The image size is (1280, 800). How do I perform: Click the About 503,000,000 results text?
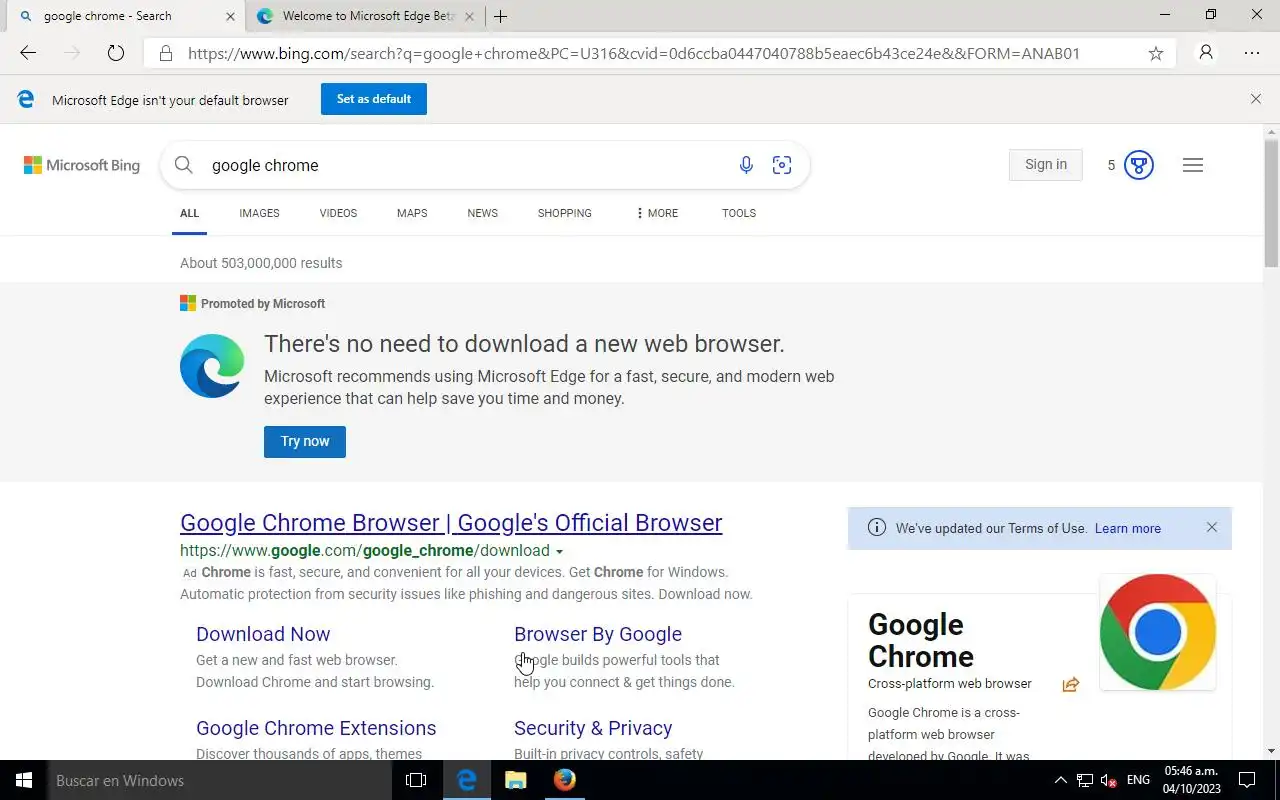261,263
